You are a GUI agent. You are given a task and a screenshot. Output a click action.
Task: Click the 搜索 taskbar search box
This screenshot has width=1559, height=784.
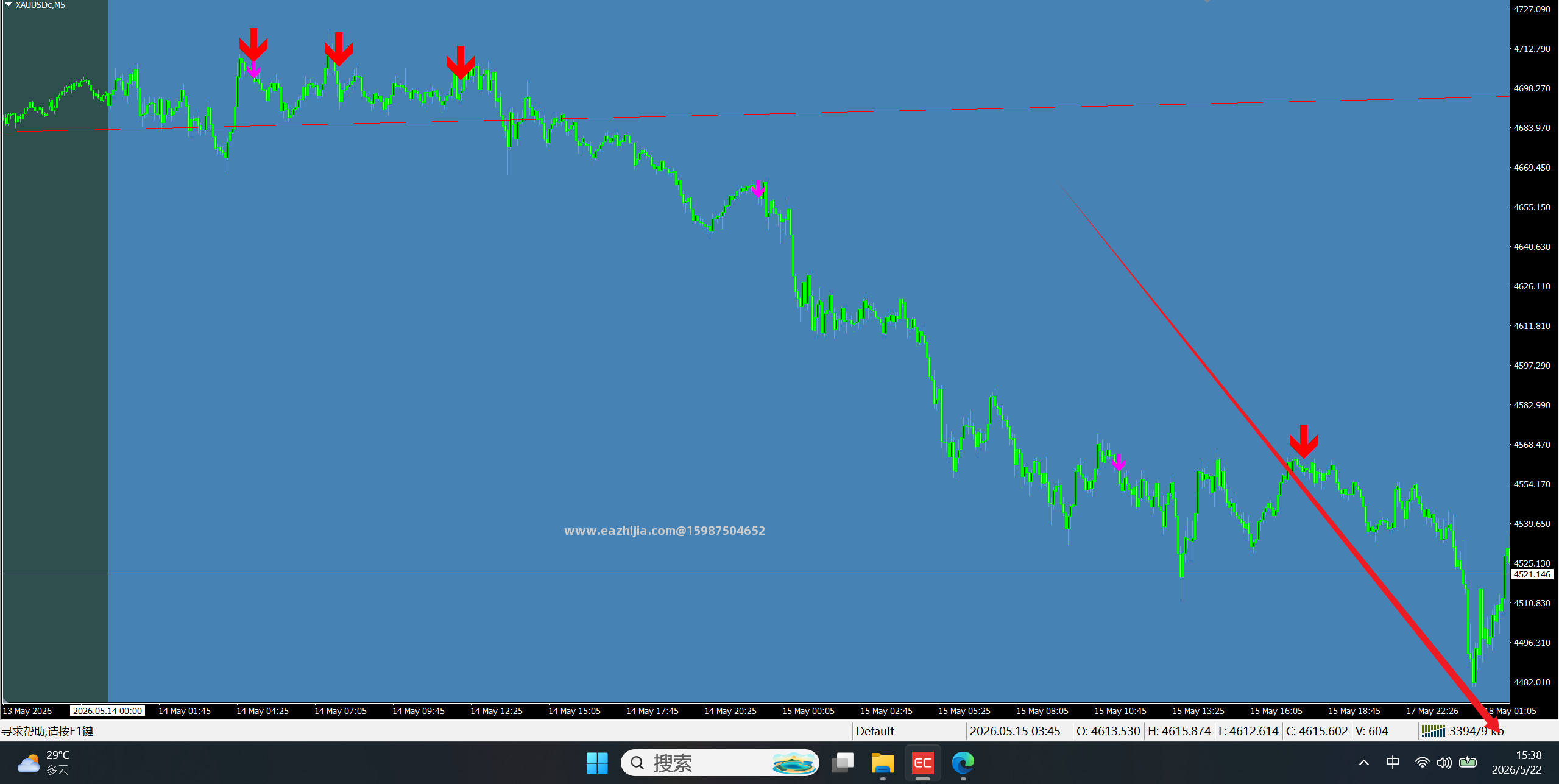(x=719, y=763)
